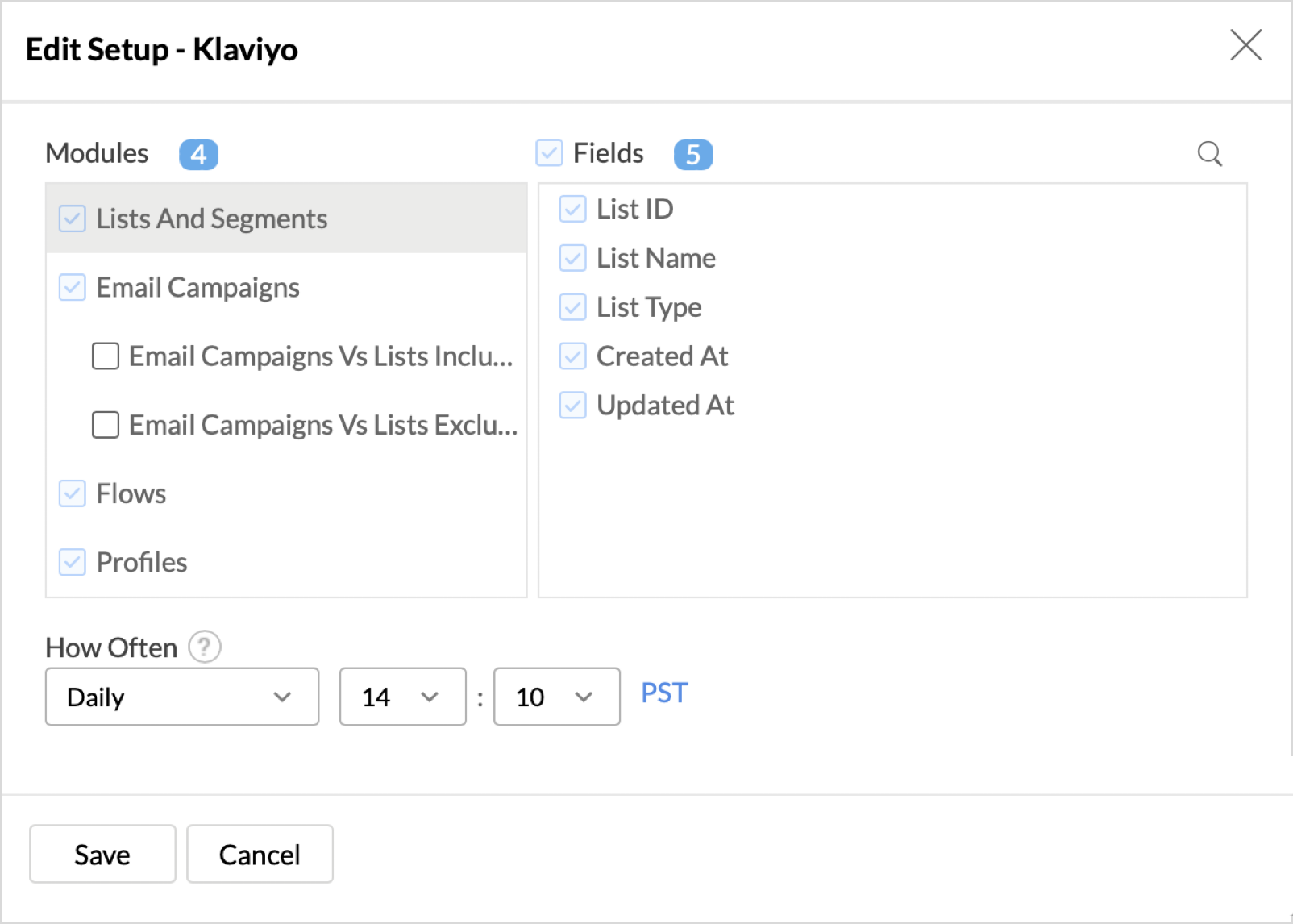Viewport: 1293px width, 924px height.
Task: Click the search icon above Fields
Action: [x=1209, y=153]
